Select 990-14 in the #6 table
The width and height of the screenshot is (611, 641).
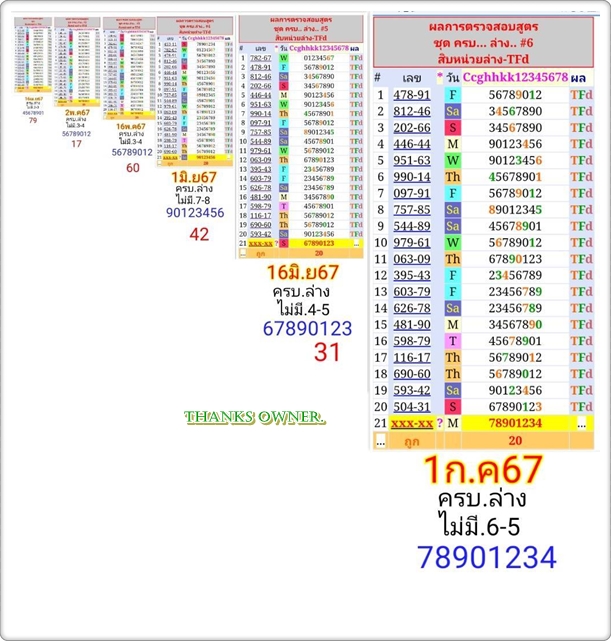pos(412,177)
